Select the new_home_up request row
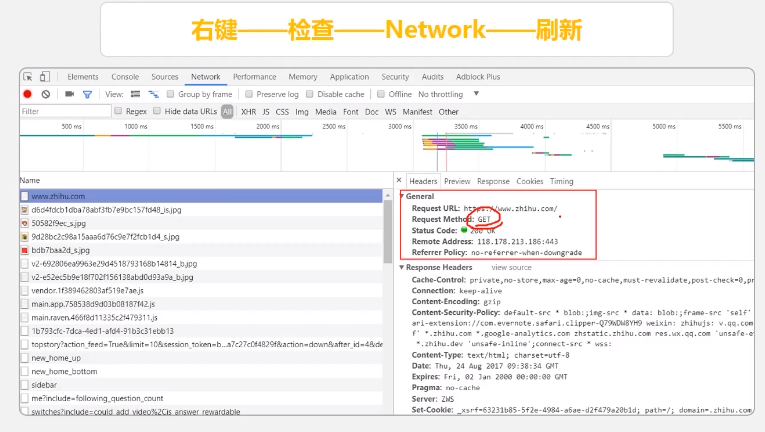This screenshot has width=765, height=432. [x=201, y=358]
